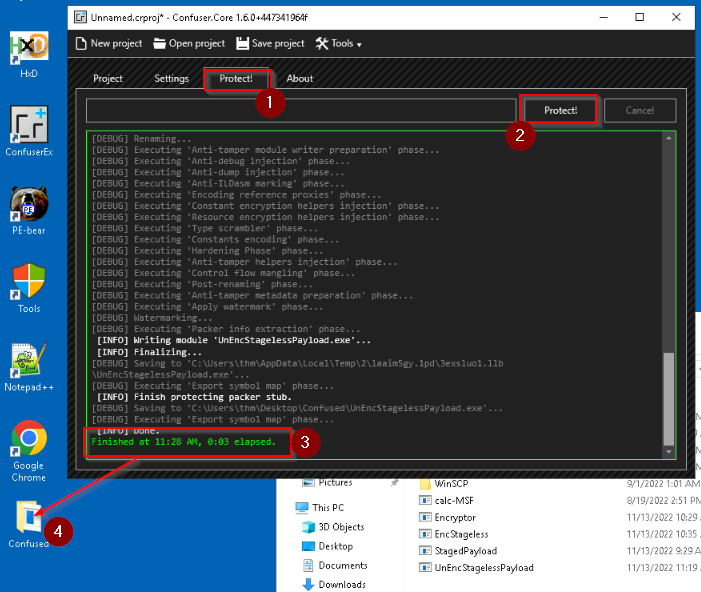Click WinSCP date '9/1/2022 1:01 AM'
This screenshot has width=701, height=592.
(663, 483)
